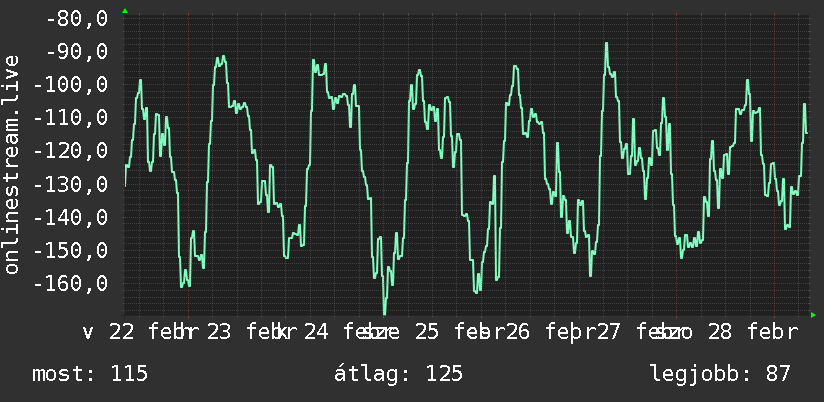The width and height of the screenshot is (824, 402).
Task: Click the '23 febr' date label
Action: 245,332
